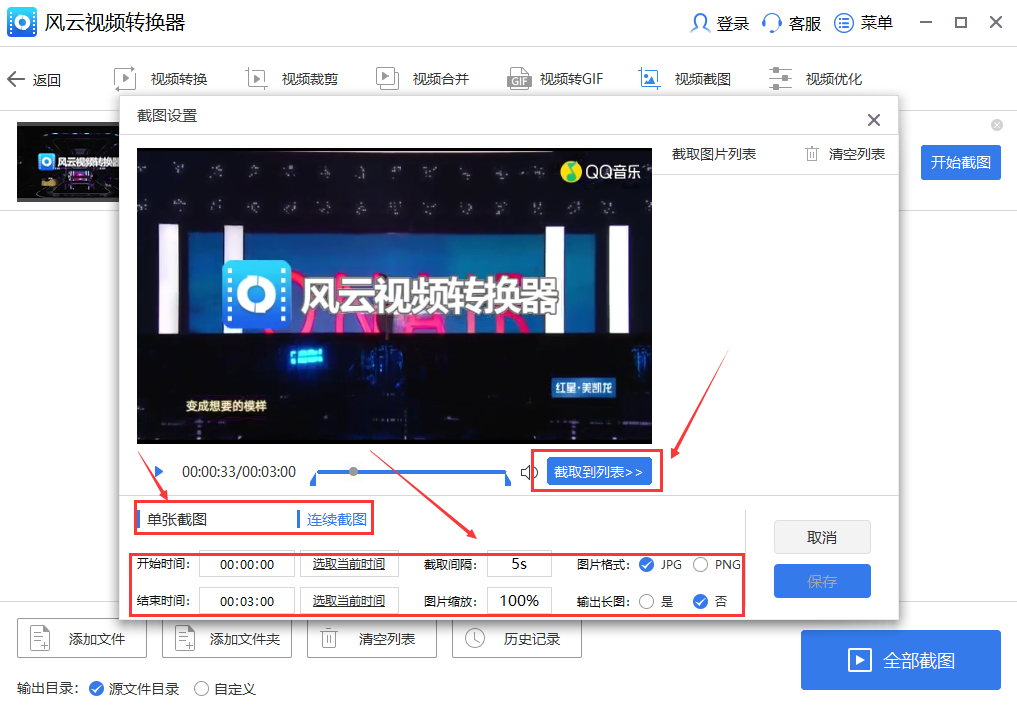Click the 截取图片列表 heading
The image size is (1017, 715).
pos(713,154)
